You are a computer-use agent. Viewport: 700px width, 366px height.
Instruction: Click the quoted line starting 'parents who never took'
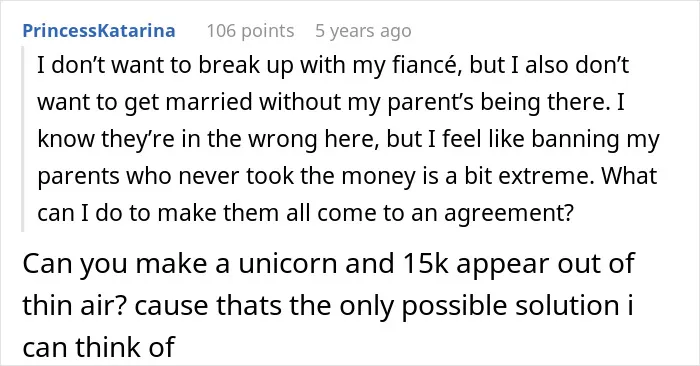[x=347, y=176]
